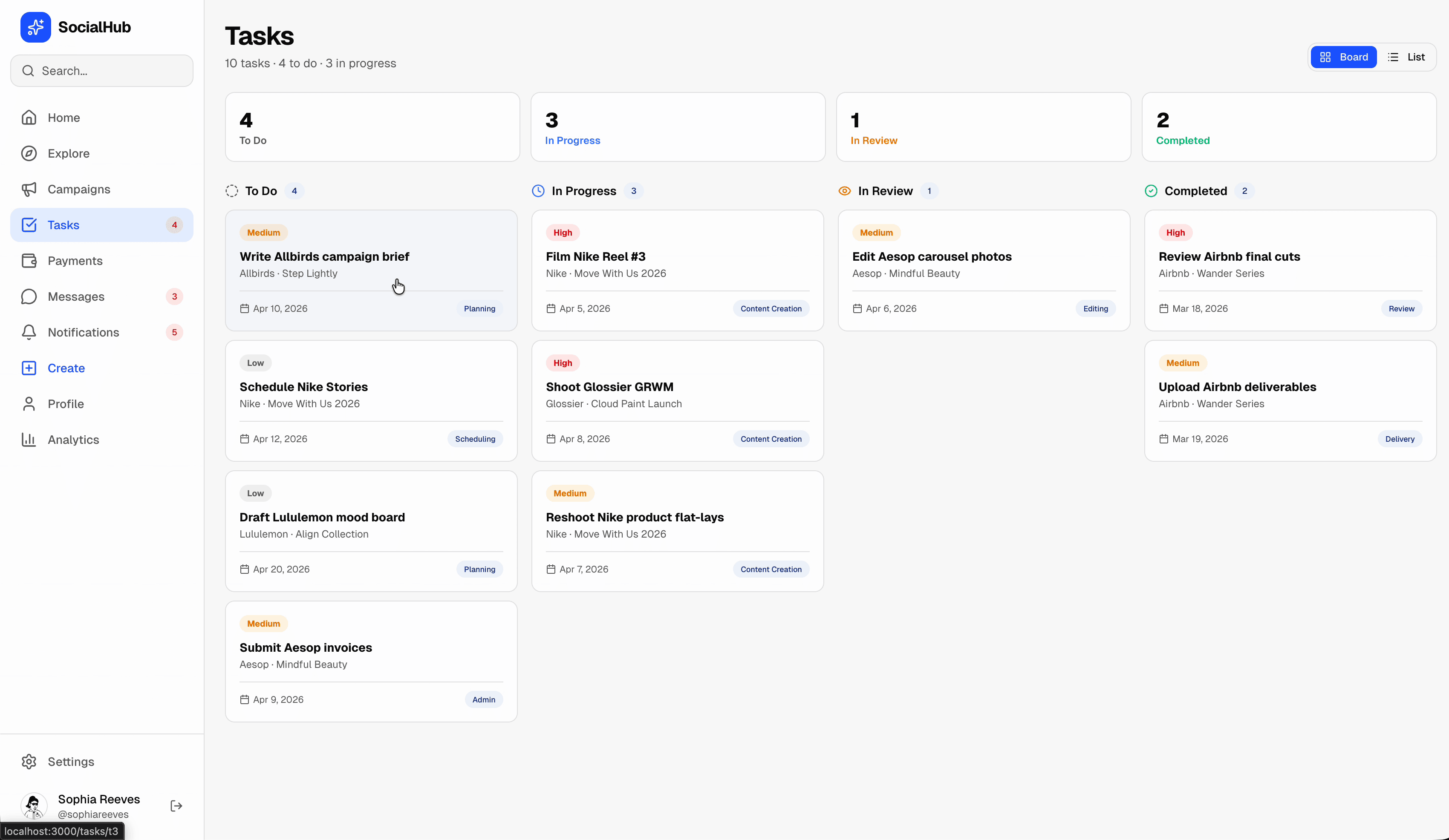
Task: Click the In Progress summary card
Action: (x=677, y=127)
